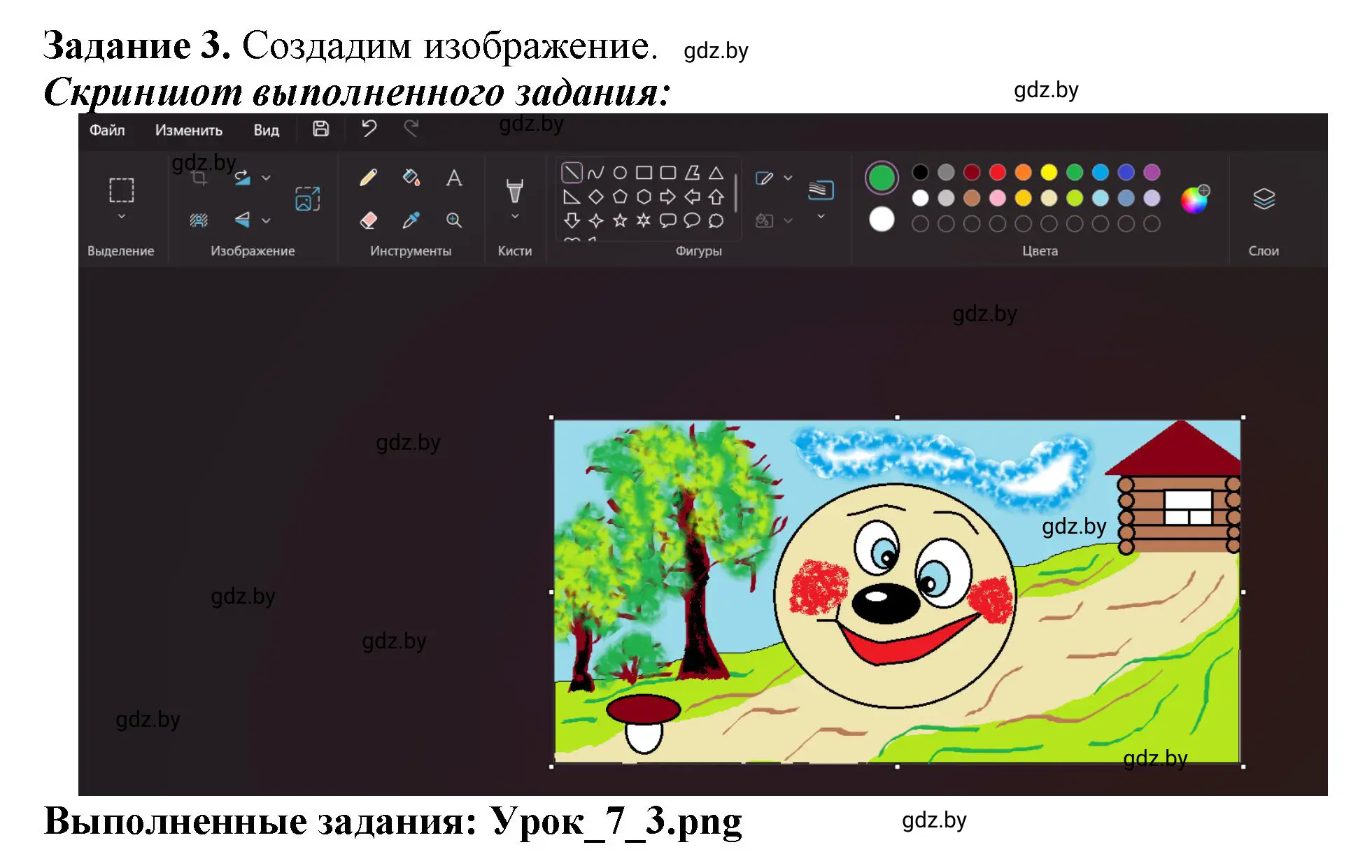
Task: Open the Изменить menu
Action: pos(188,130)
